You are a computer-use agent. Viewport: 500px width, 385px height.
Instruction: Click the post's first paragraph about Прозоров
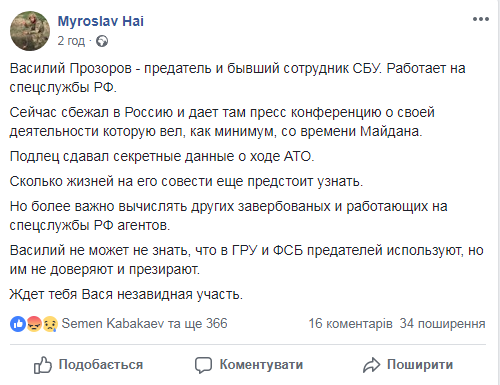(237, 78)
